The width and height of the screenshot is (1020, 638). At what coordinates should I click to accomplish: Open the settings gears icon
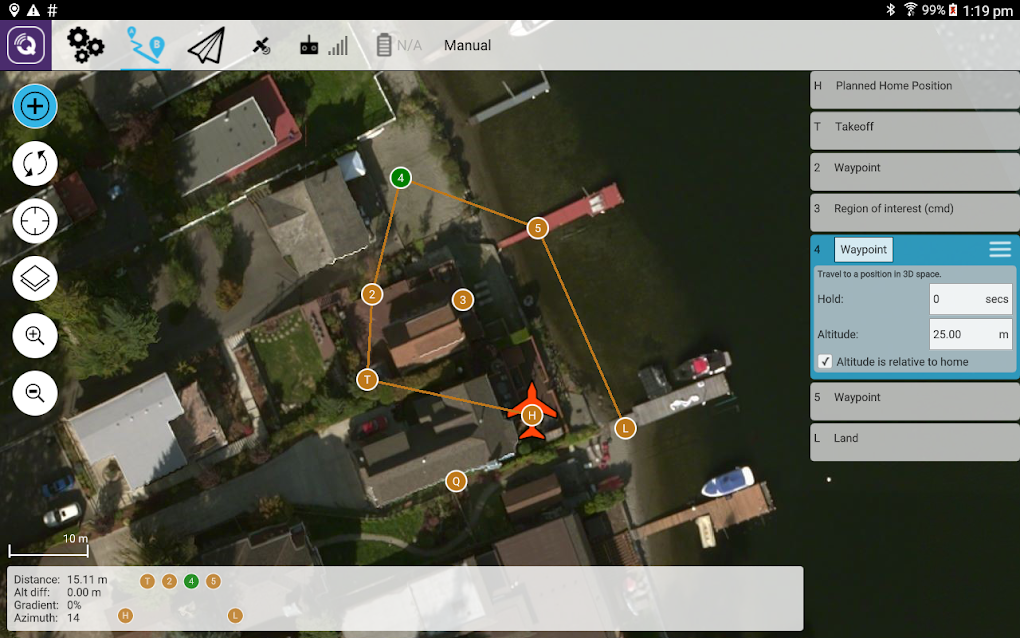pyautogui.click(x=85, y=45)
